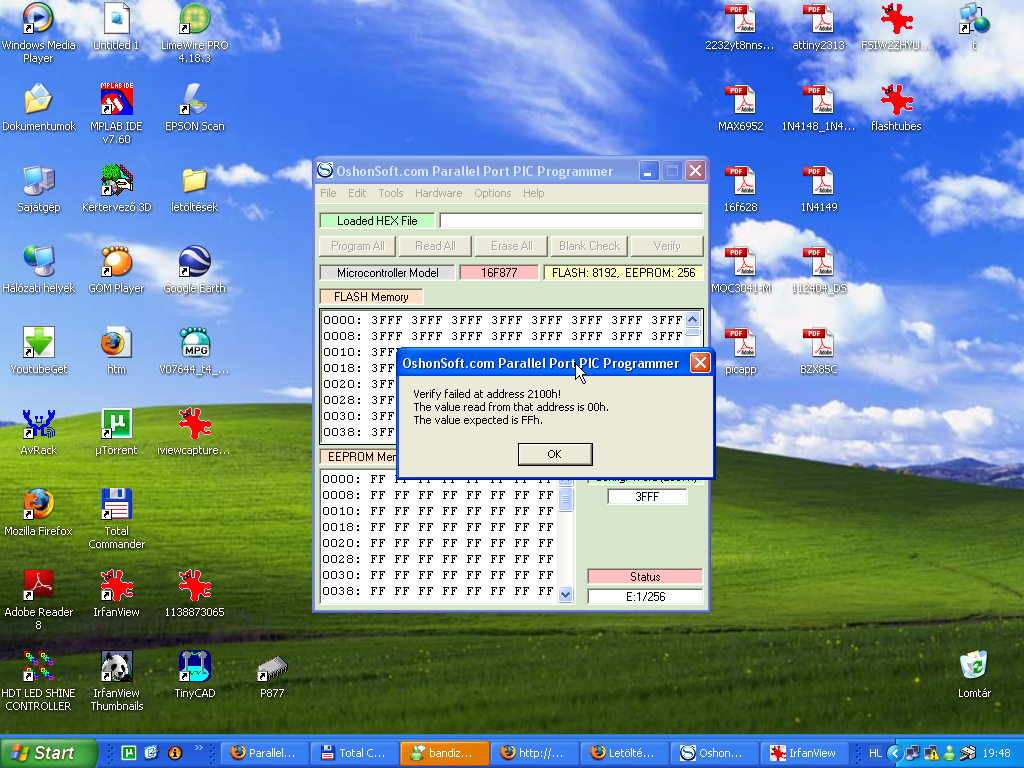Launch AvRack shortcut

[x=39, y=432]
